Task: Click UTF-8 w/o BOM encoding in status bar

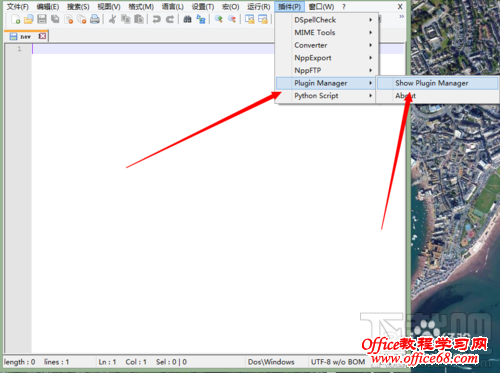Action: point(338,362)
